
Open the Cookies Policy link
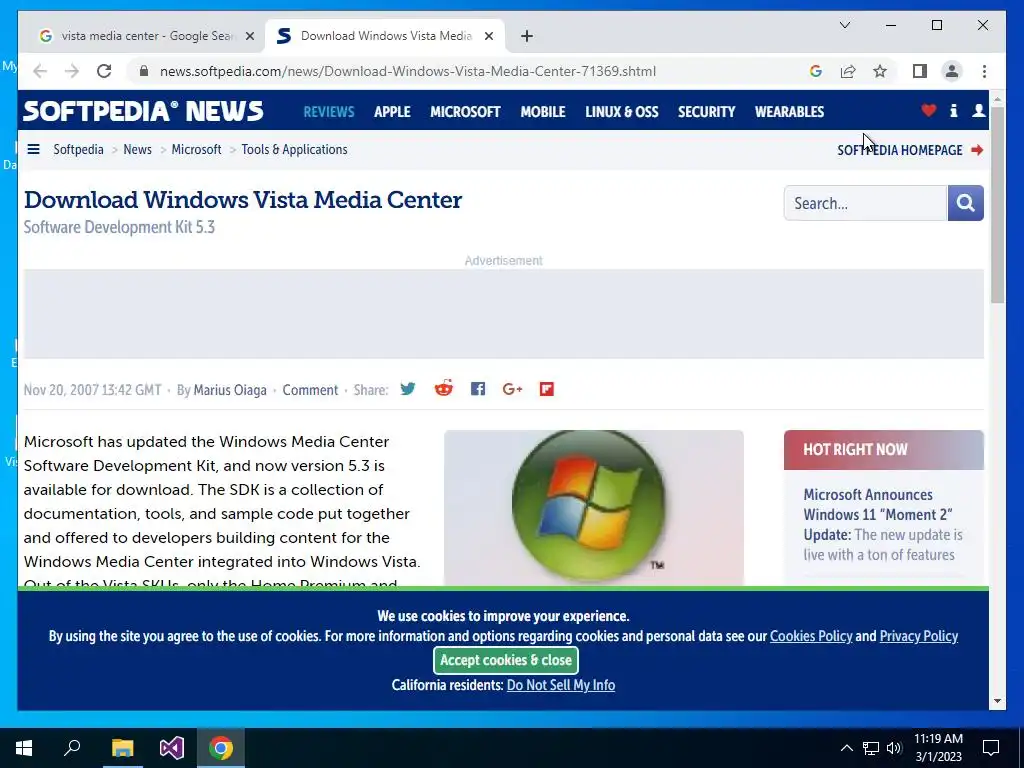coord(811,636)
